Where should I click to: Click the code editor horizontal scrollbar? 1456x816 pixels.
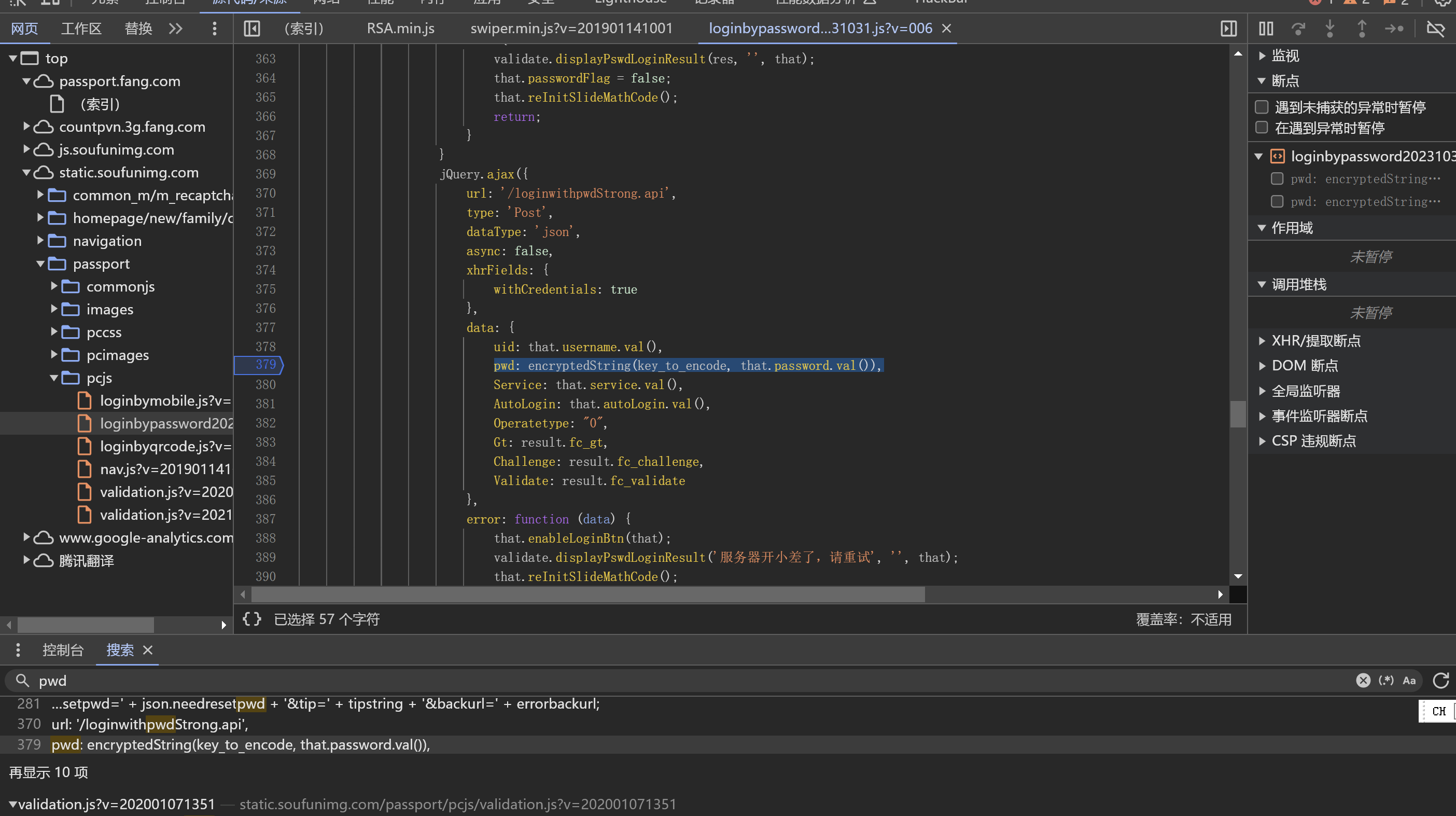click(589, 594)
